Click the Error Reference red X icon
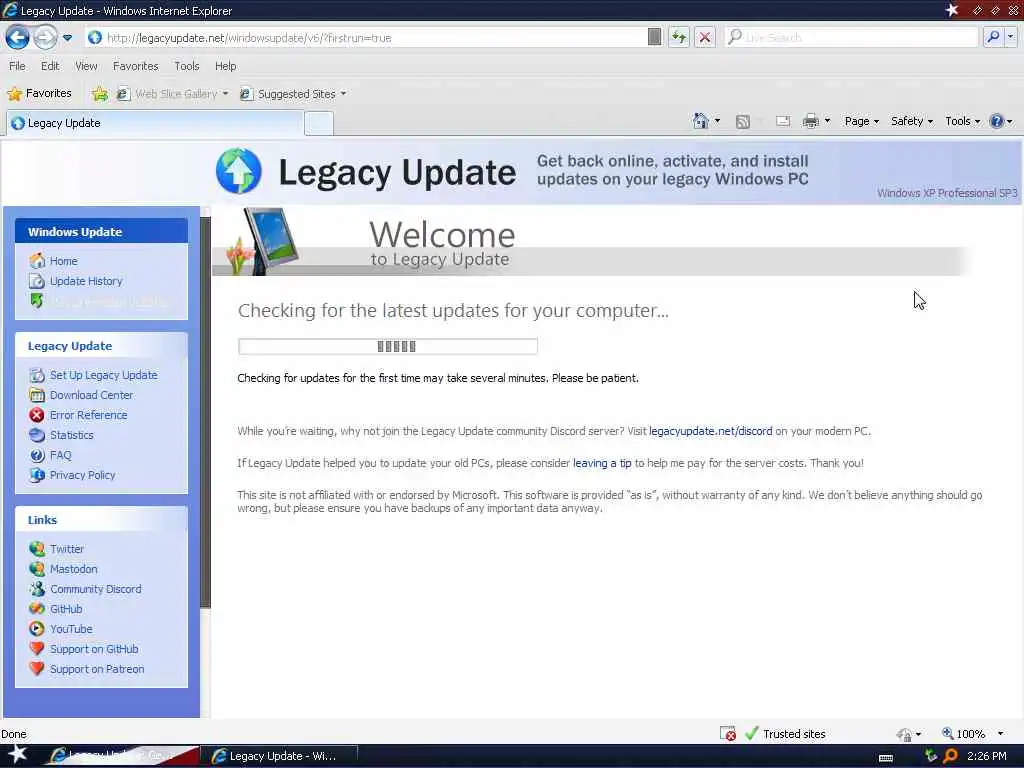The height and width of the screenshot is (768, 1024). [x=37, y=415]
